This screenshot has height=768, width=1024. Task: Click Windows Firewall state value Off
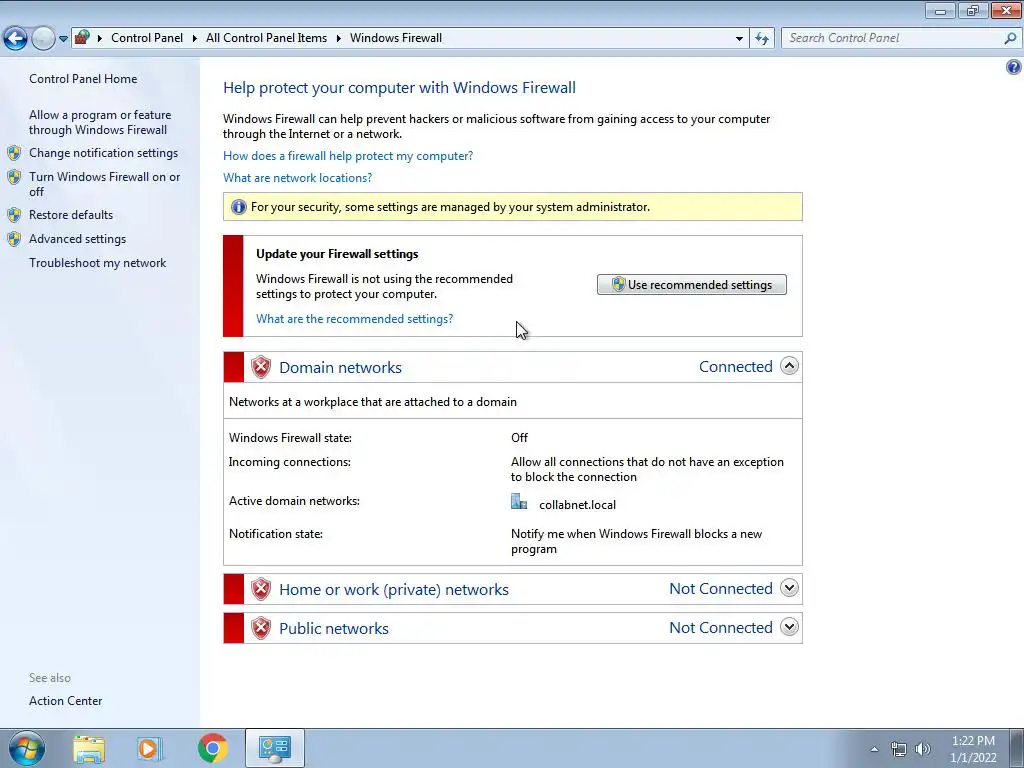519,438
